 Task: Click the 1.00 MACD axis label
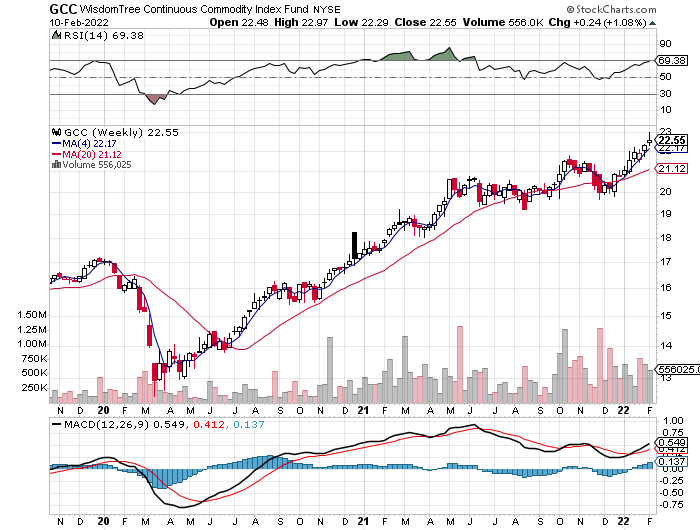[673, 421]
